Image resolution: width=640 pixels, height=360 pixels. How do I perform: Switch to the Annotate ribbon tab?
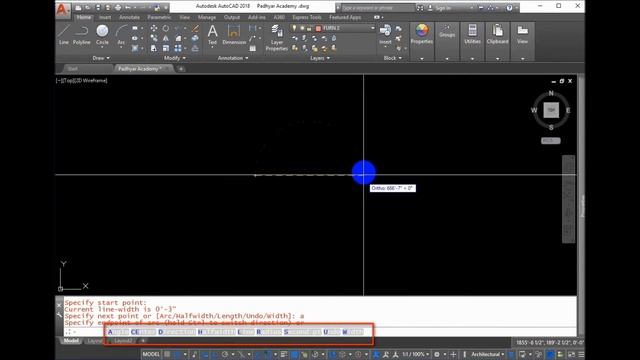point(129,17)
